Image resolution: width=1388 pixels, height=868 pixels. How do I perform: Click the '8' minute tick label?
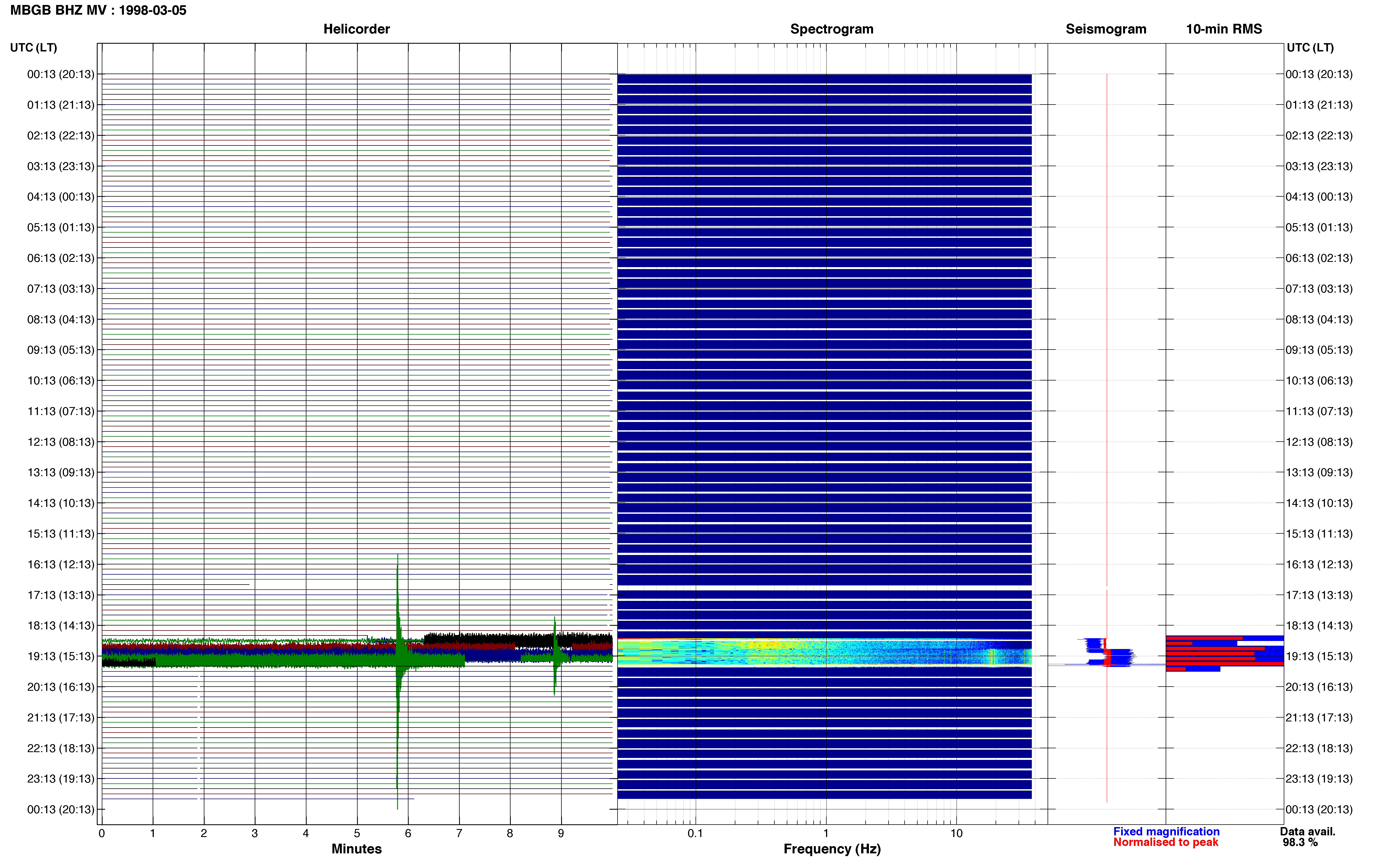pyautogui.click(x=510, y=833)
